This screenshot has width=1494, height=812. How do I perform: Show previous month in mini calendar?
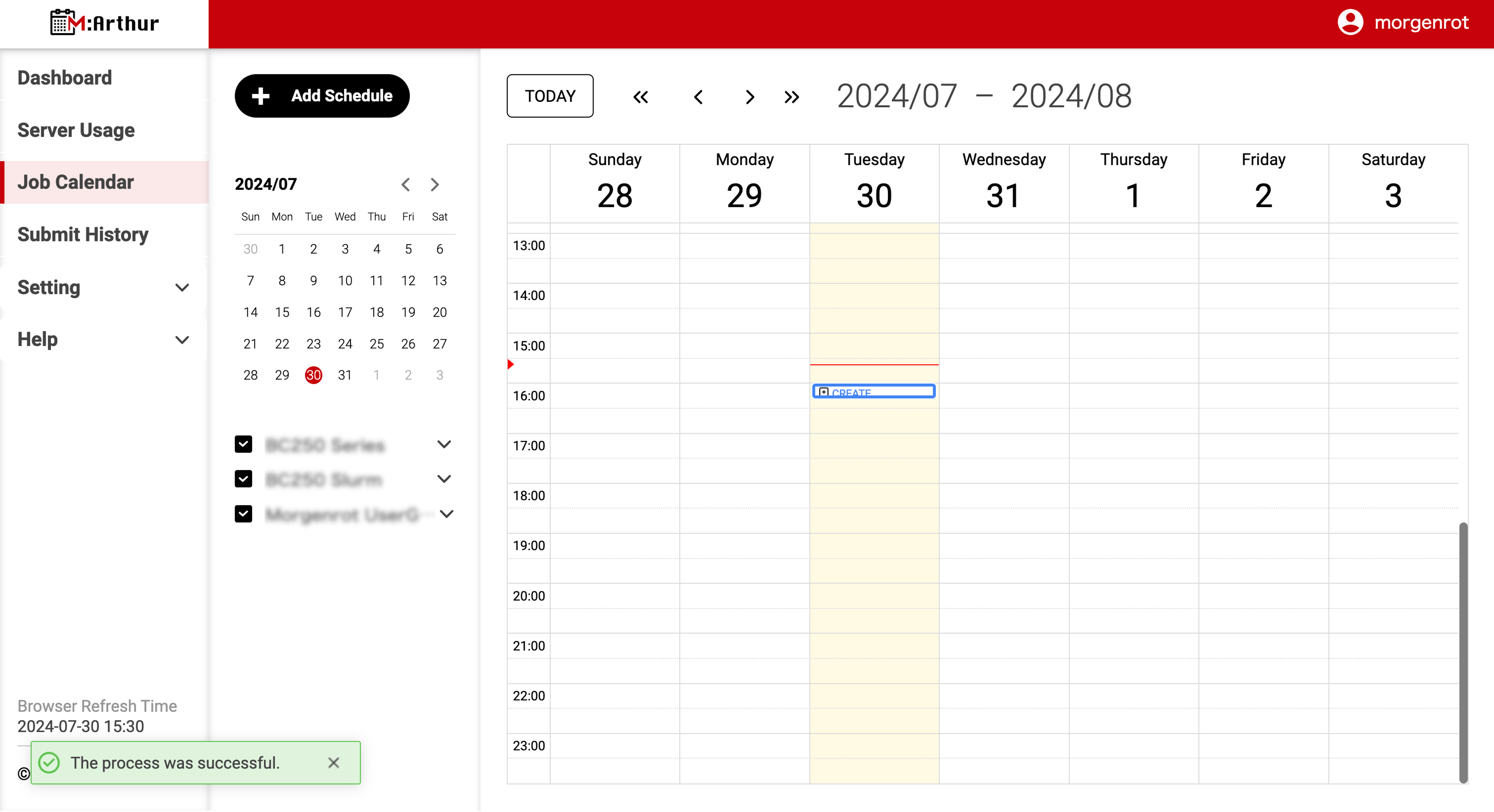click(x=405, y=184)
